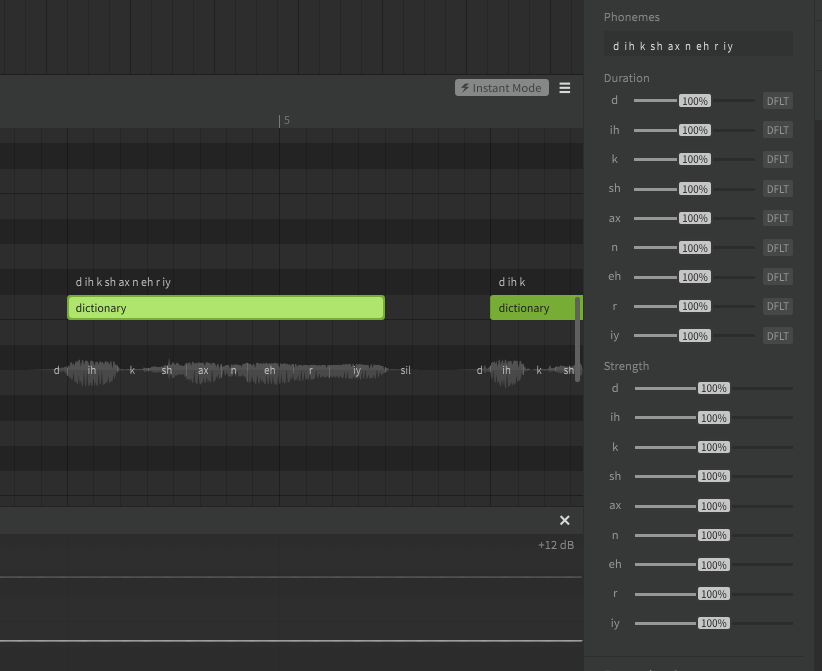Image resolution: width=822 pixels, height=671 pixels.
Task: Reset 'd' duration using DFLT button
Action: click(x=777, y=101)
